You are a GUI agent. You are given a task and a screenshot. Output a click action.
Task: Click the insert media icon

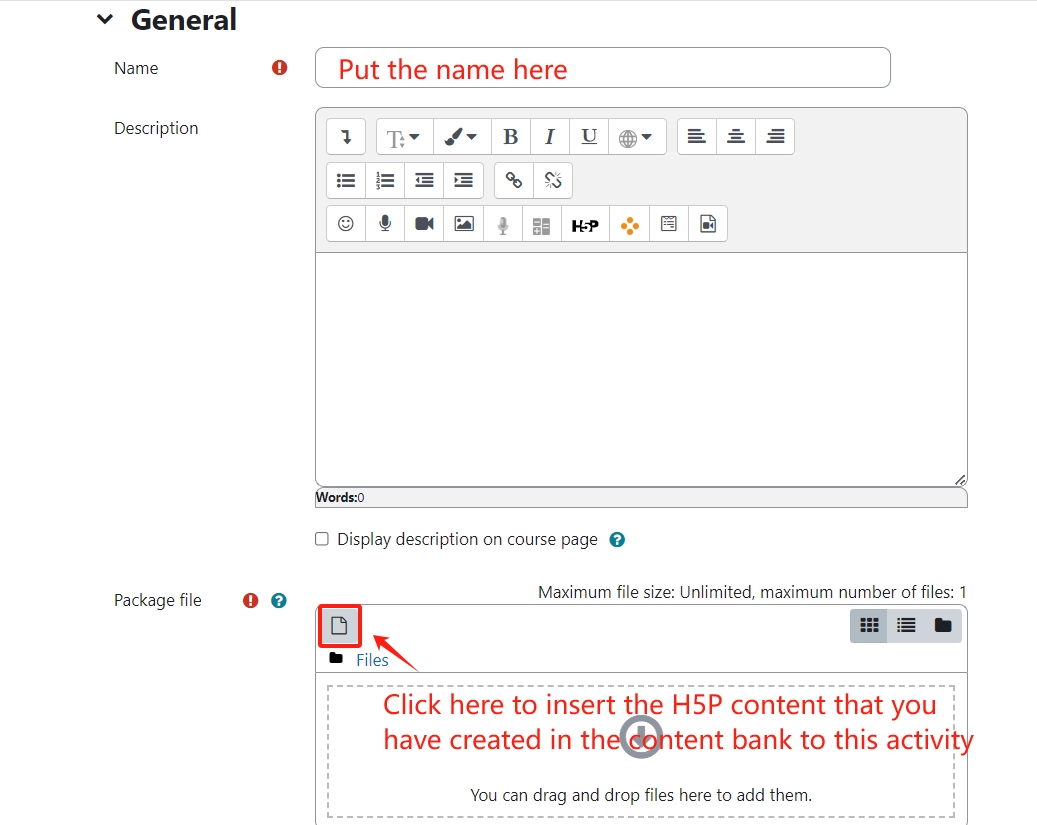pyautogui.click(x=708, y=223)
